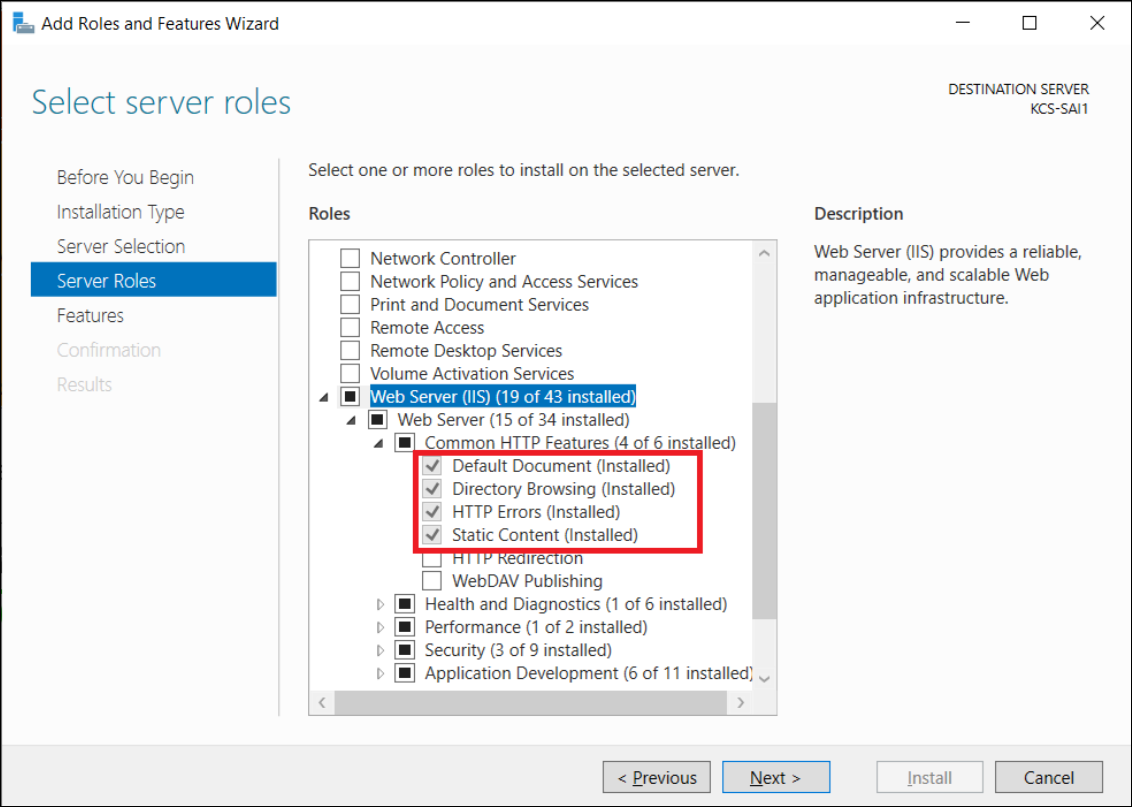The height and width of the screenshot is (807, 1132).
Task: Enable the WebDAV Publishing checkbox
Action: [x=432, y=581]
